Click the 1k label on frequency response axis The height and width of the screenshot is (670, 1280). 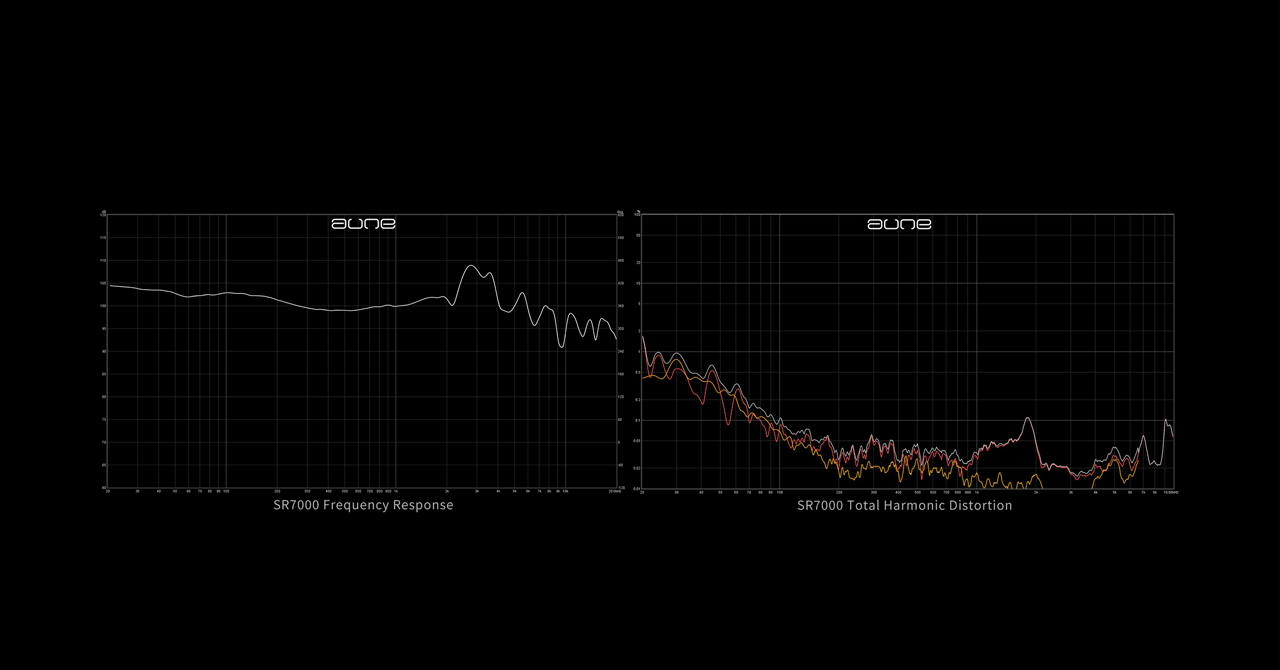[396, 492]
